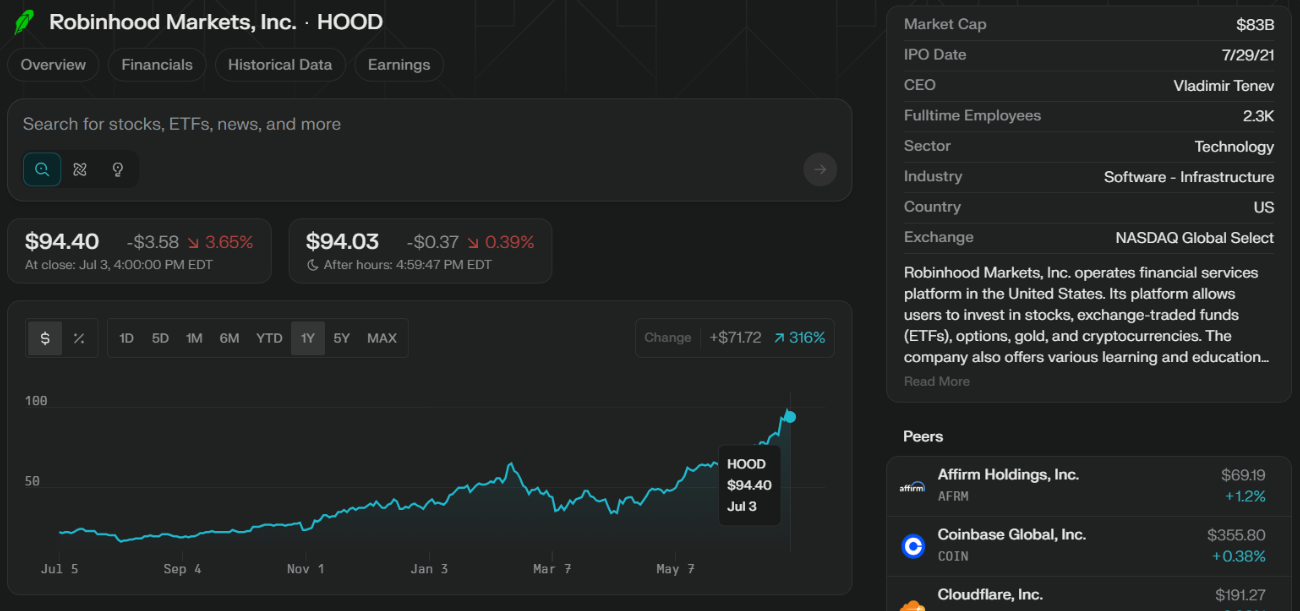The height and width of the screenshot is (611, 1300).
Task: Click CEO name Vladimir Tenev
Action: 1224,86
